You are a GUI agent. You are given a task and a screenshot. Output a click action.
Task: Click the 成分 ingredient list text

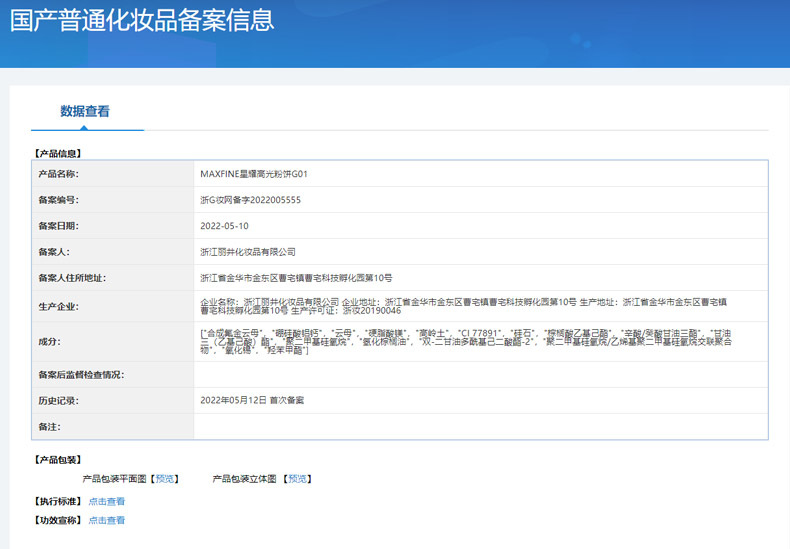466,341
